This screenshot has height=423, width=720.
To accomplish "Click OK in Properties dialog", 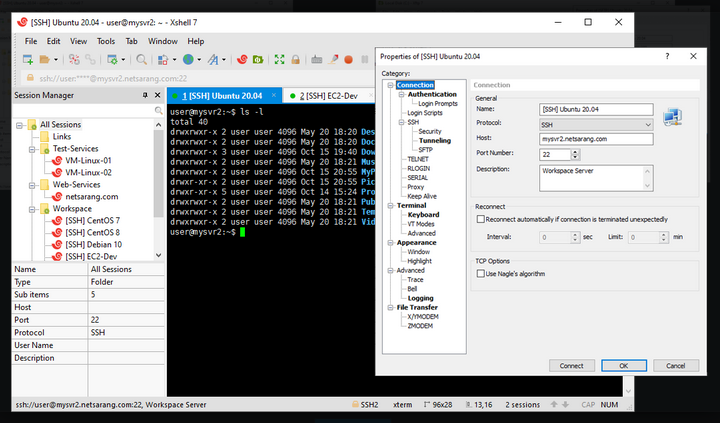I will [624, 366].
